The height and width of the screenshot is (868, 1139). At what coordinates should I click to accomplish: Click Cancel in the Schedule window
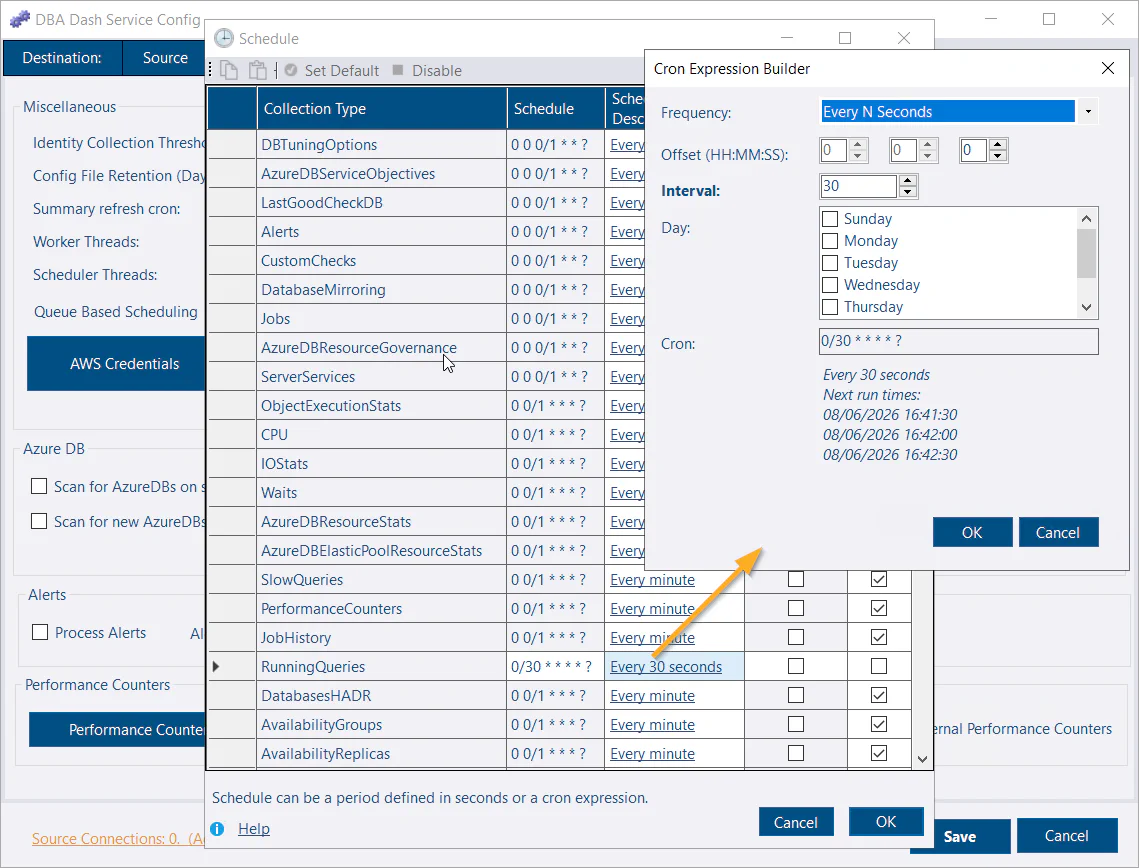point(795,822)
